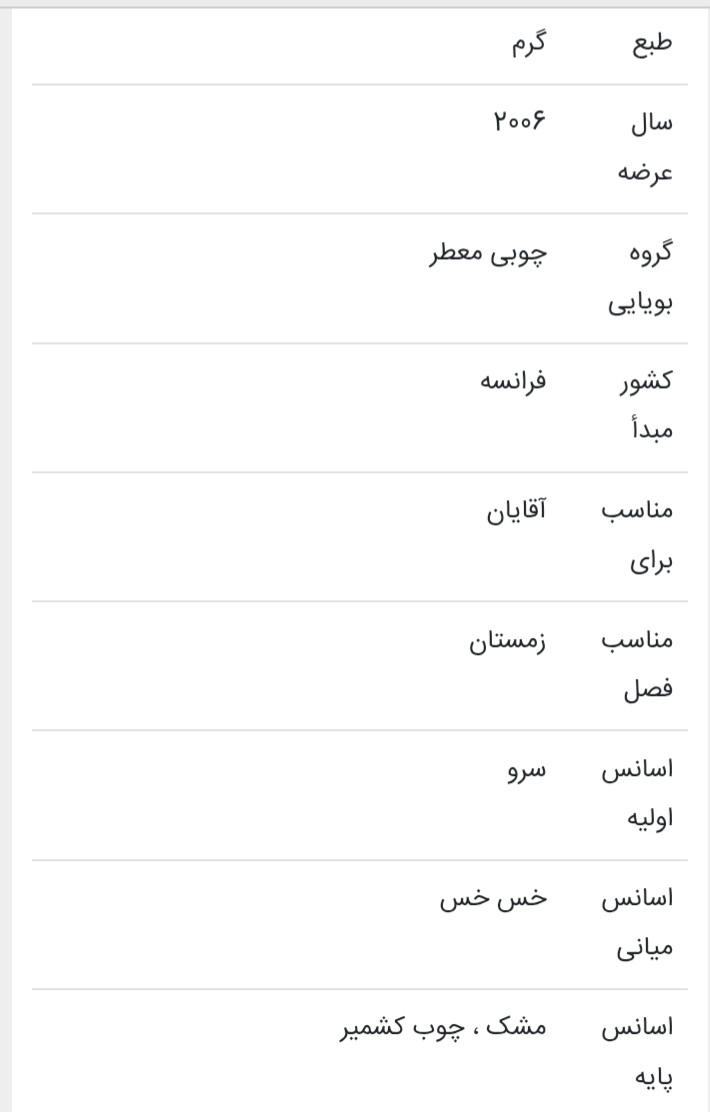Screen dimensions: 710x1112
Task: Select the گرم value text
Action: (x=527, y=44)
